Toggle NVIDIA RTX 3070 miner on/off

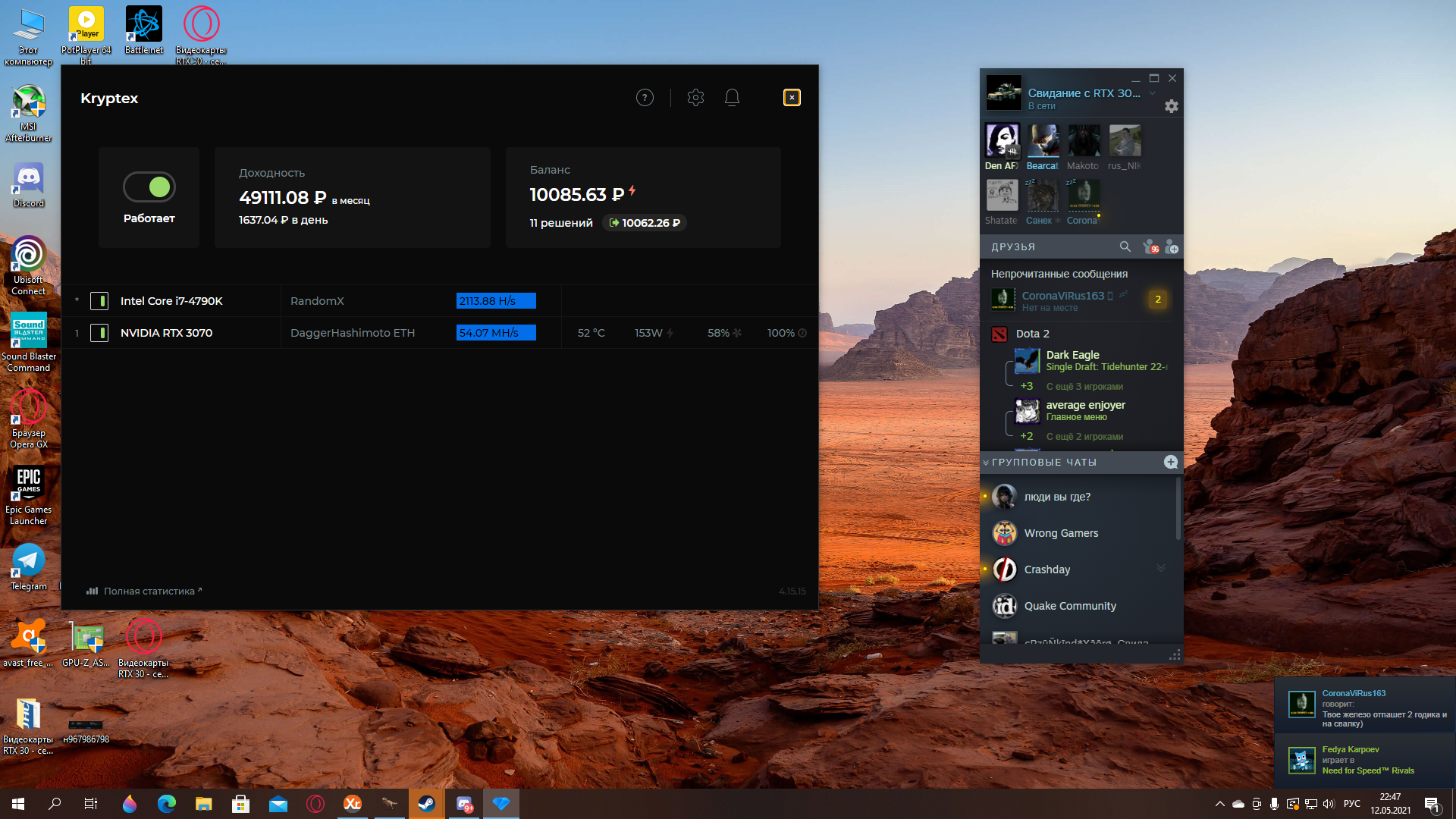tap(99, 333)
